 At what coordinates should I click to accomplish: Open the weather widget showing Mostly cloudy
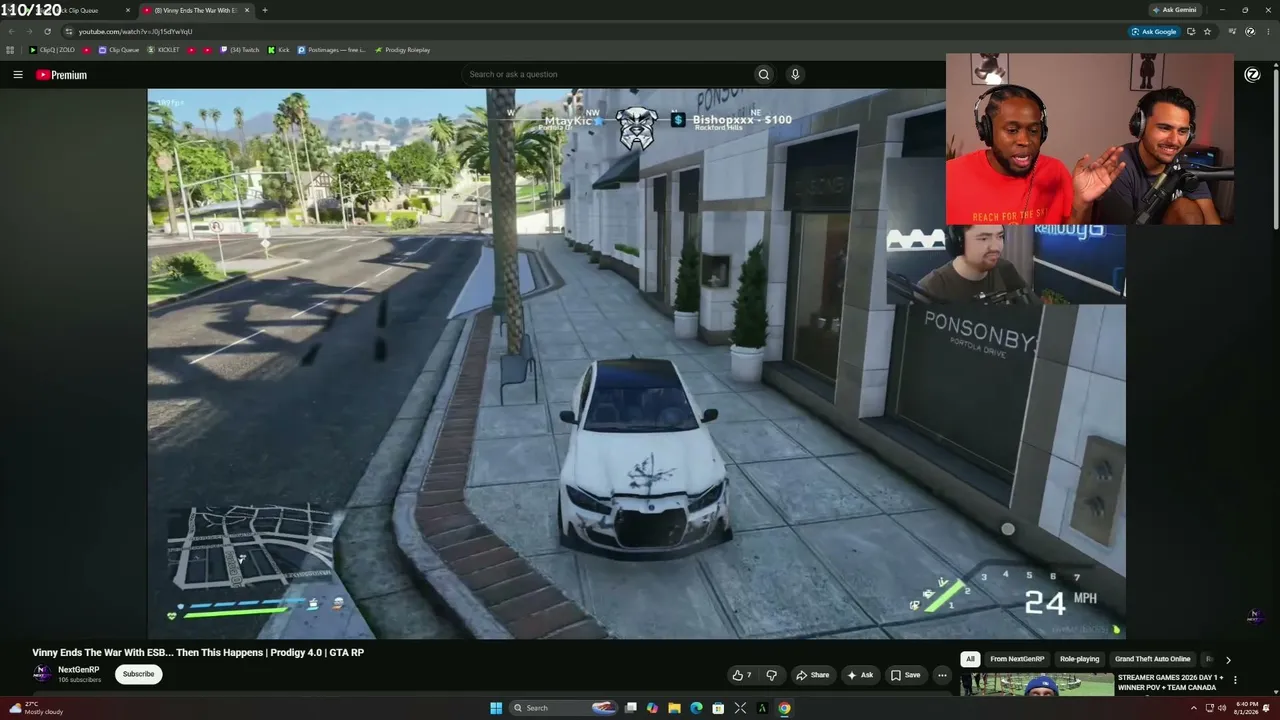click(37, 708)
